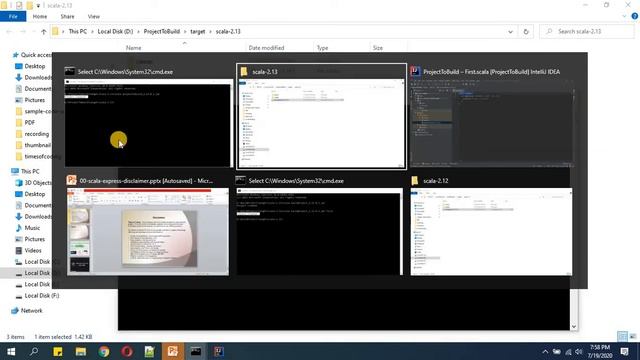The width and height of the screenshot is (640, 360).
Task: Click Local Disk (D:) in the breadcrumb
Action: (115, 31)
